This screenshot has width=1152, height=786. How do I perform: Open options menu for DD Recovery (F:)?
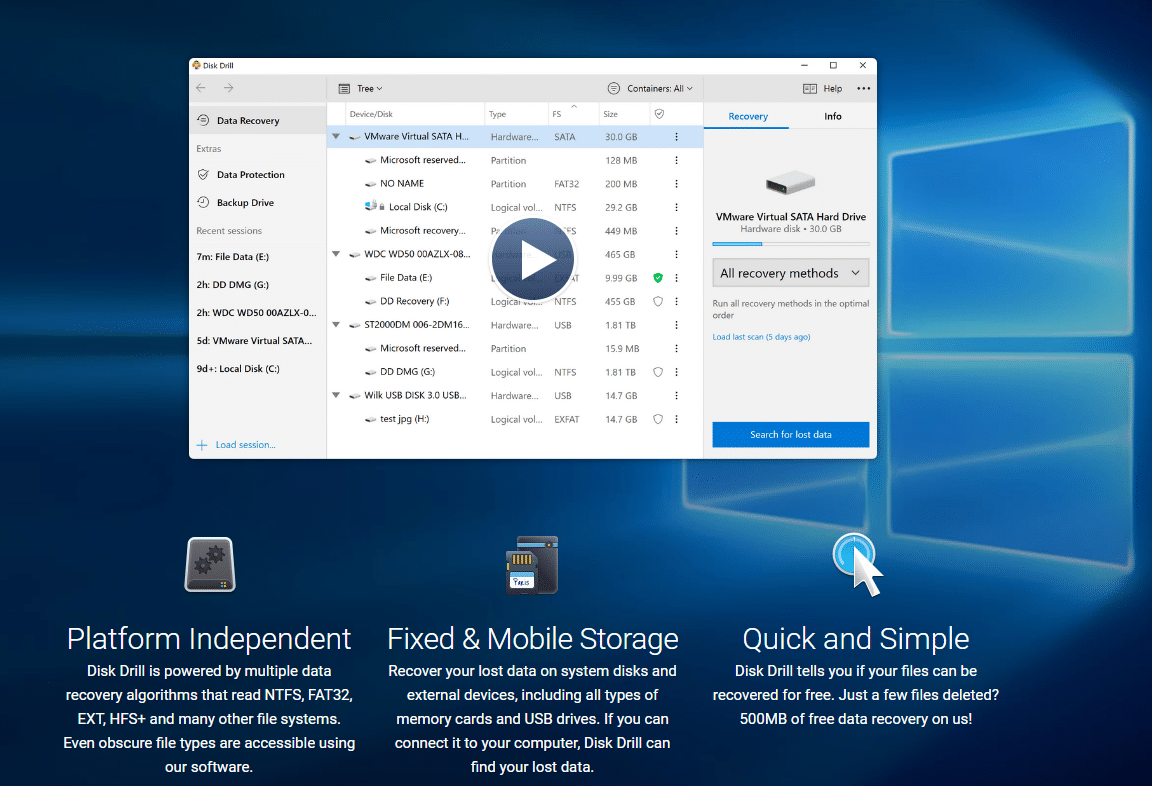pos(677,301)
